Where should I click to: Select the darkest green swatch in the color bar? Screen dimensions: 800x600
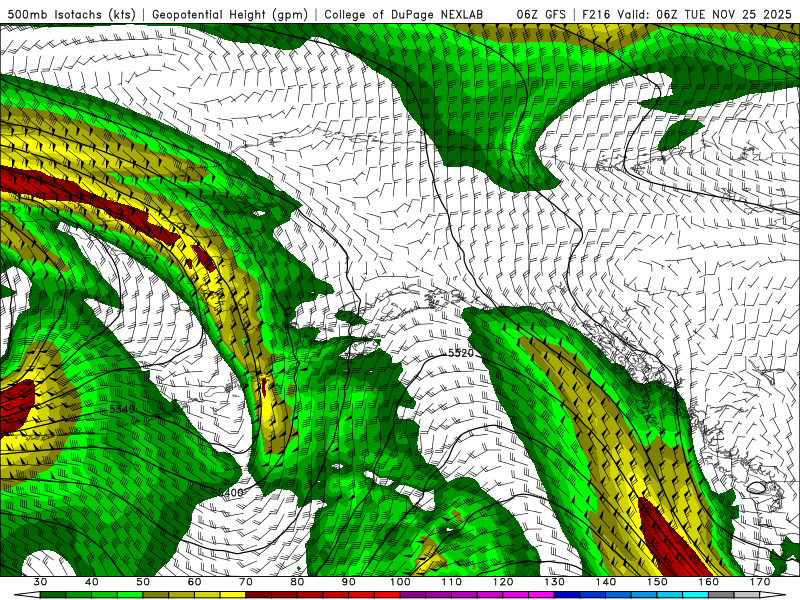coord(53,595)
